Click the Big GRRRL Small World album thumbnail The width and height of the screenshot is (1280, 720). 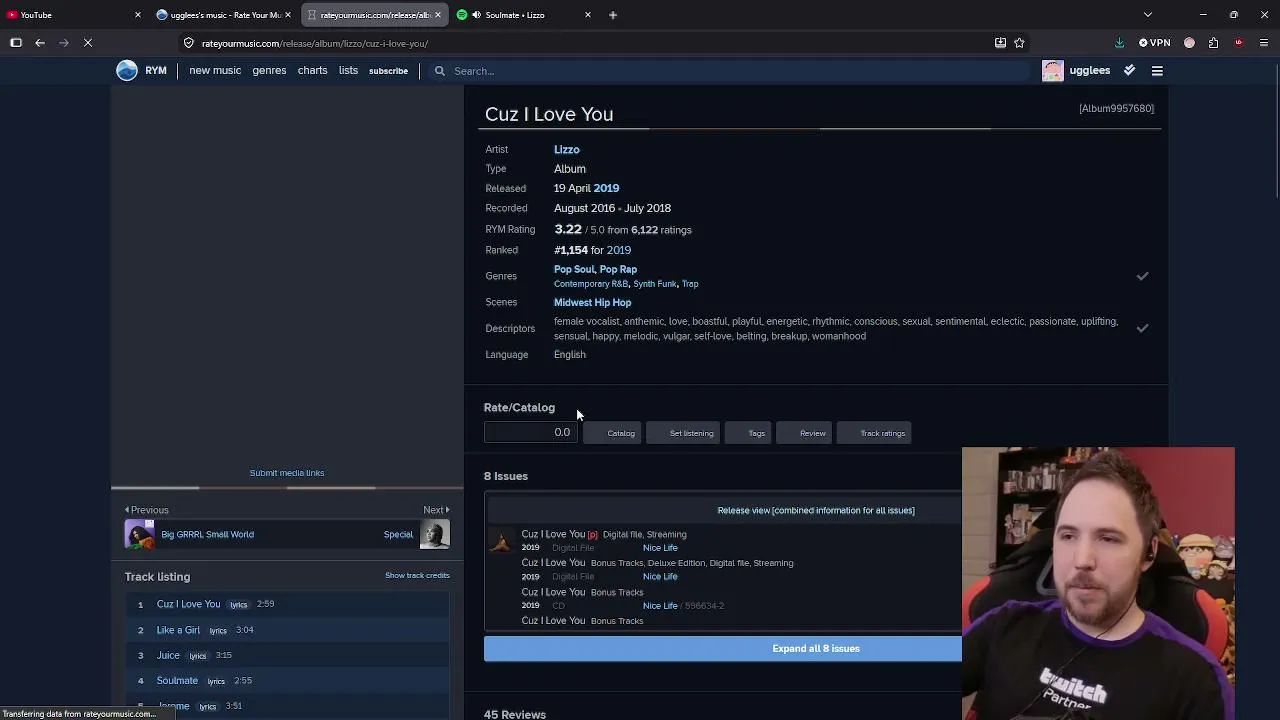[x=140, y=534]
